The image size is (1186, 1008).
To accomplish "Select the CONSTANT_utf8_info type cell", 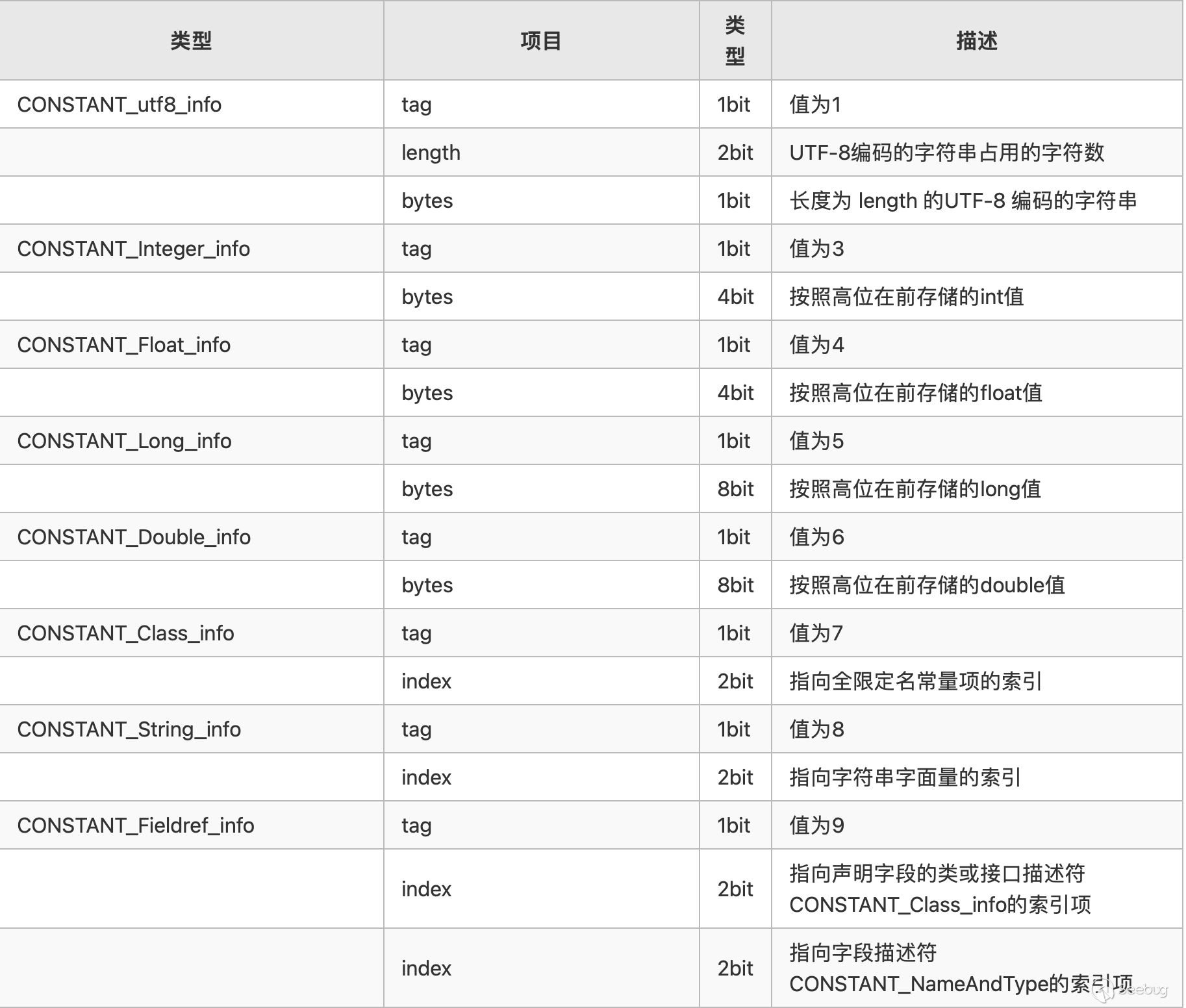I will (x=120, y=105).
